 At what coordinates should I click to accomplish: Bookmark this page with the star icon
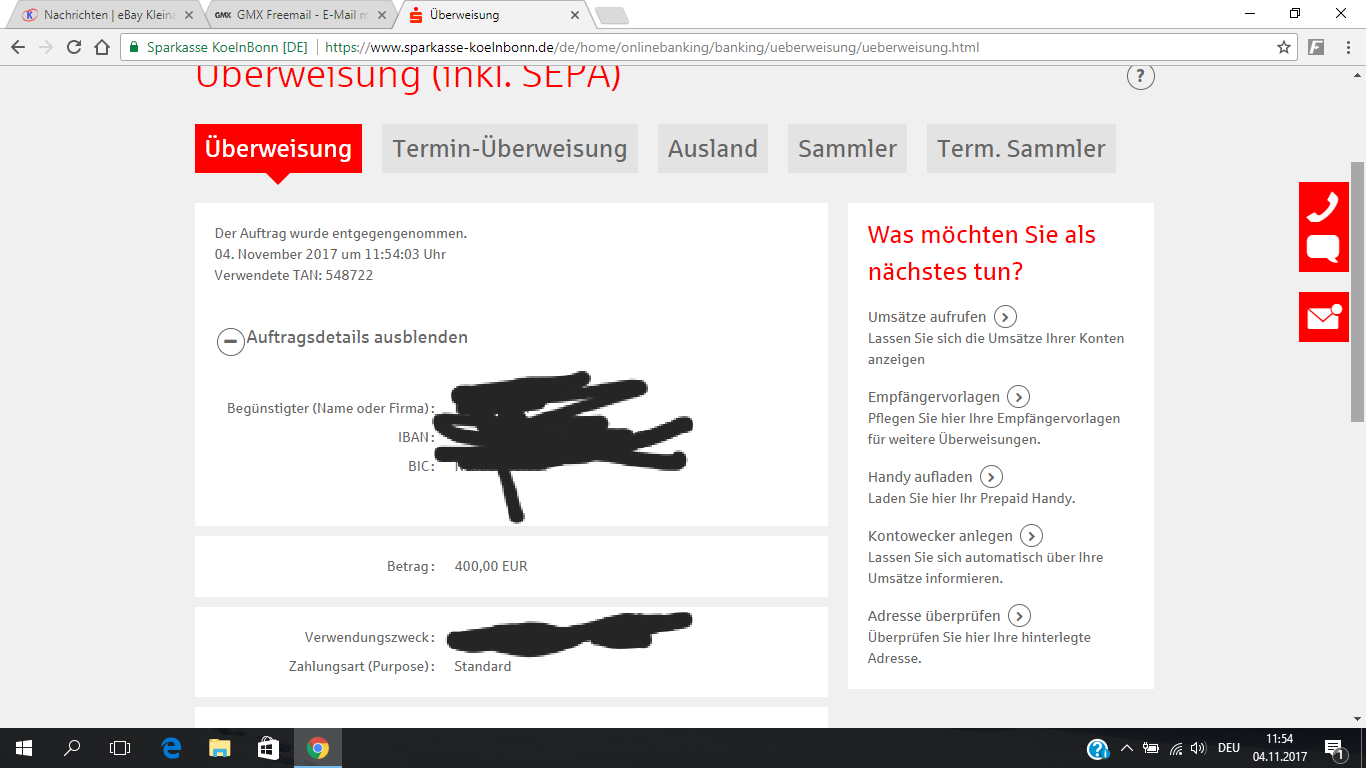[1284, 47]
